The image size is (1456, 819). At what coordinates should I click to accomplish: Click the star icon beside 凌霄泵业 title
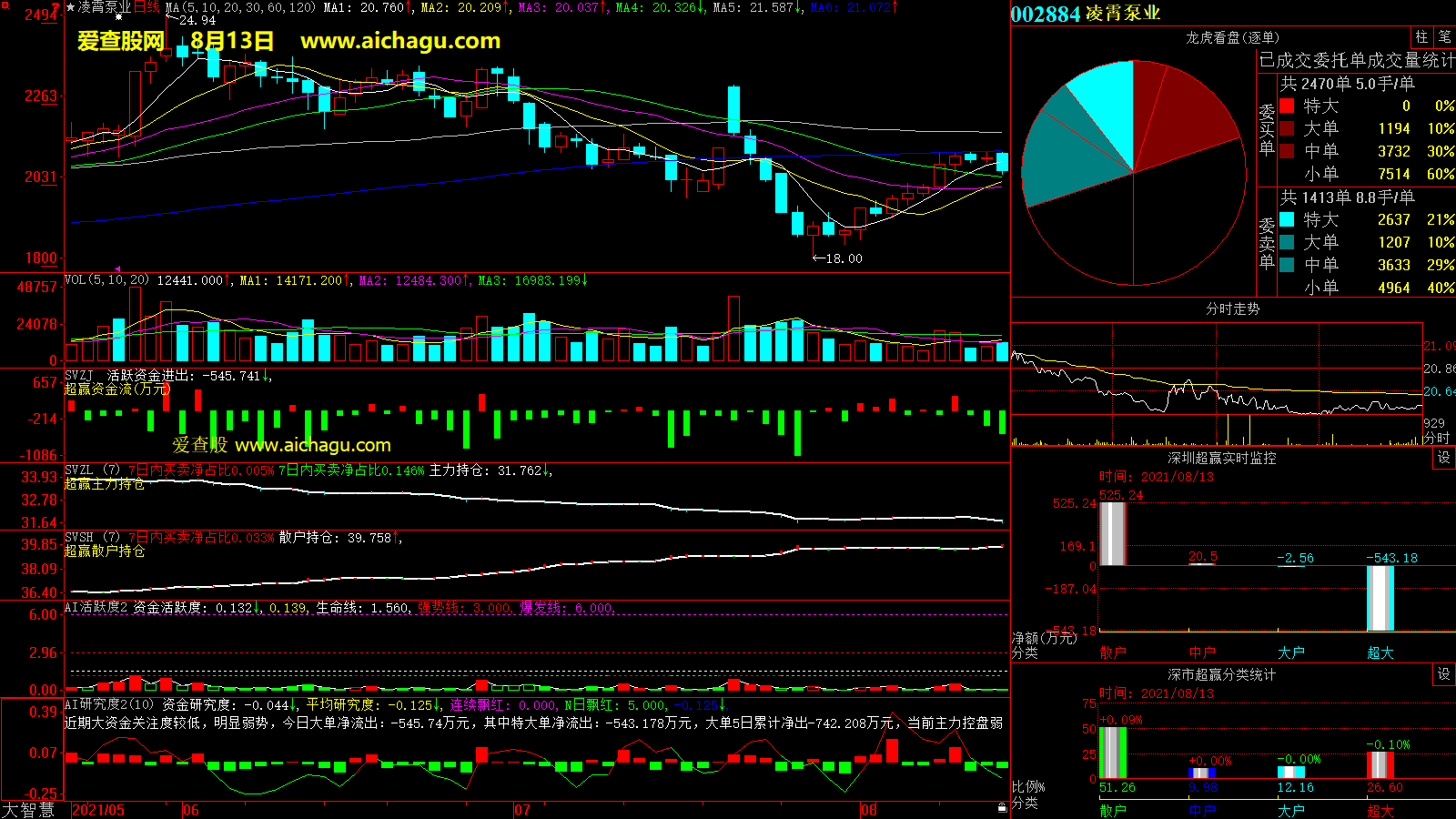tap(70, 7)
